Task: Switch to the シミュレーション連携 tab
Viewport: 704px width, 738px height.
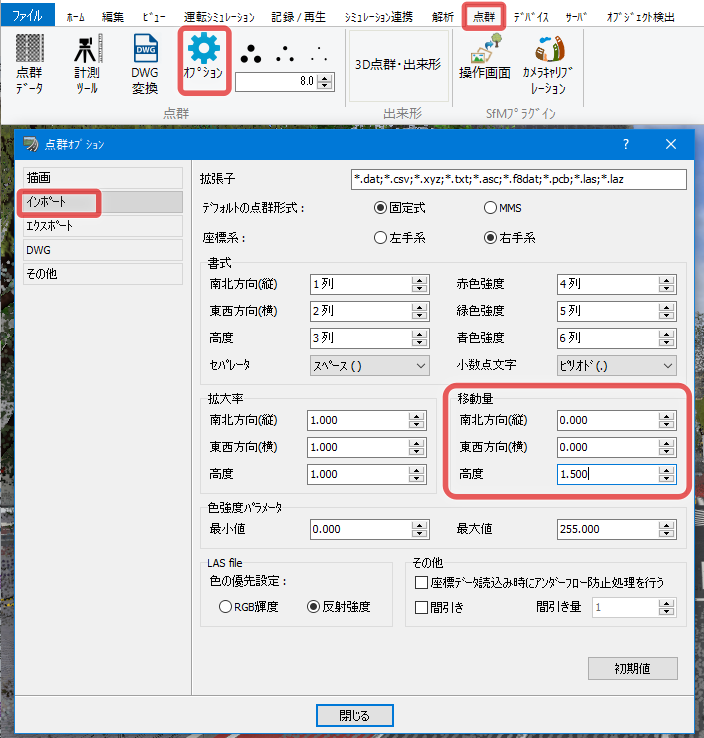Action: (x=378, y=17)
